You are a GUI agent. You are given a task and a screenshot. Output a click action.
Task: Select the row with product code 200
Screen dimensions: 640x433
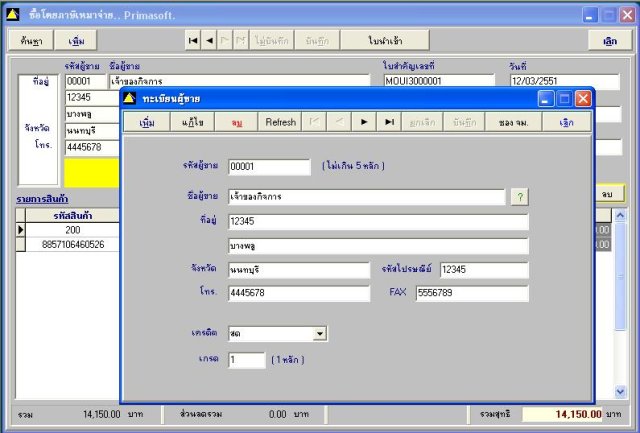[x=72, y=230]
